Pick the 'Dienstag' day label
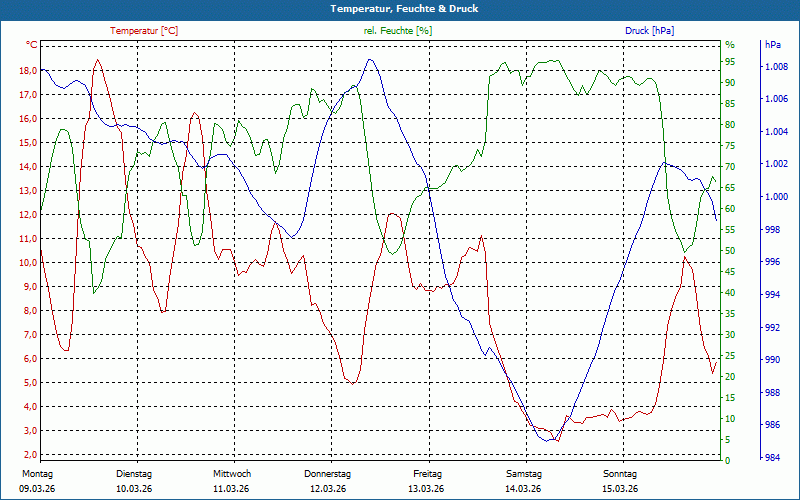This screenshot has height=500, width=800. 134,473
